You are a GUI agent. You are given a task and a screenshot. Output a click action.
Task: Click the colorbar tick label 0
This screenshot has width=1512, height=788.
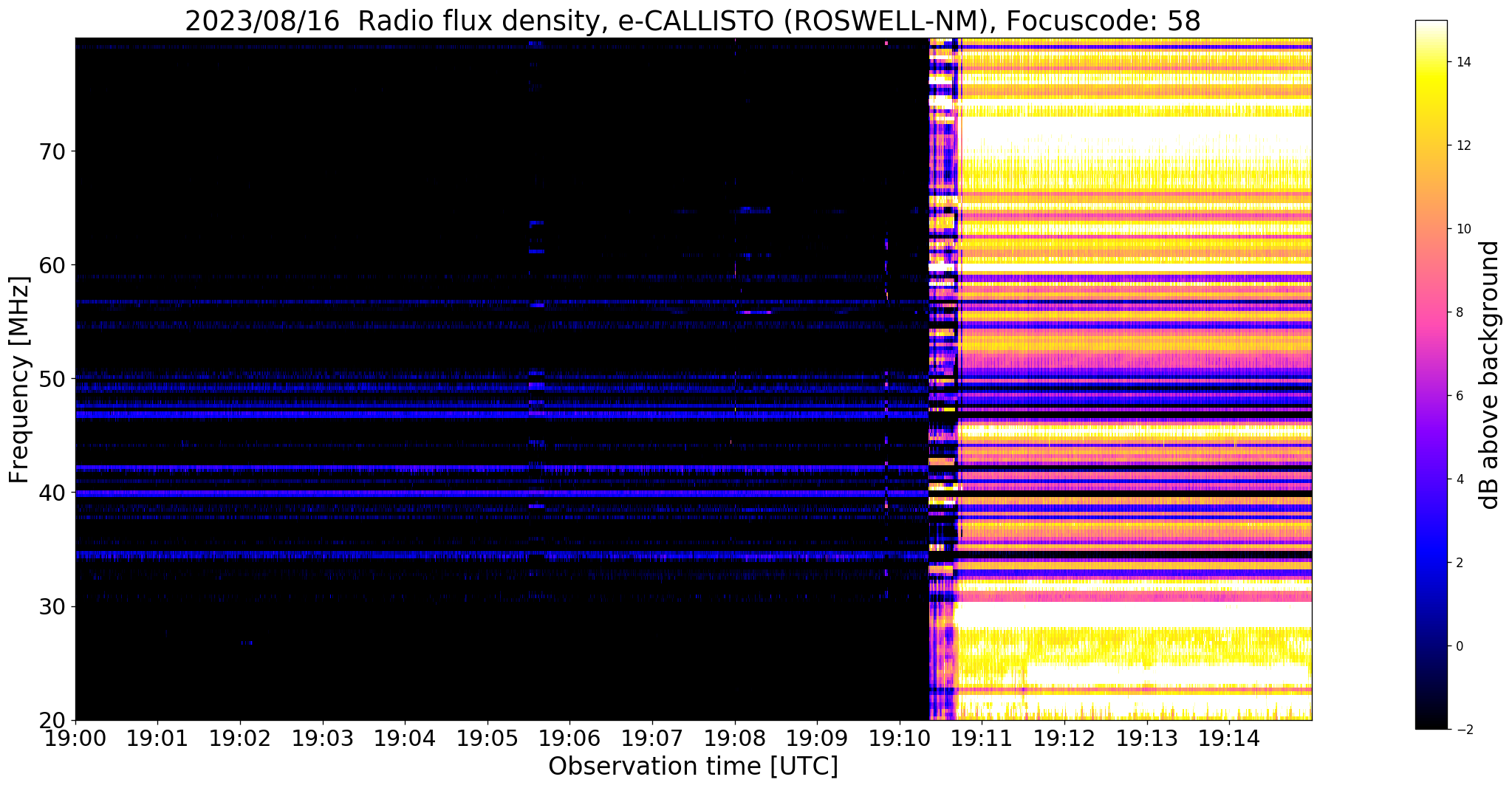pos(1458,646)
